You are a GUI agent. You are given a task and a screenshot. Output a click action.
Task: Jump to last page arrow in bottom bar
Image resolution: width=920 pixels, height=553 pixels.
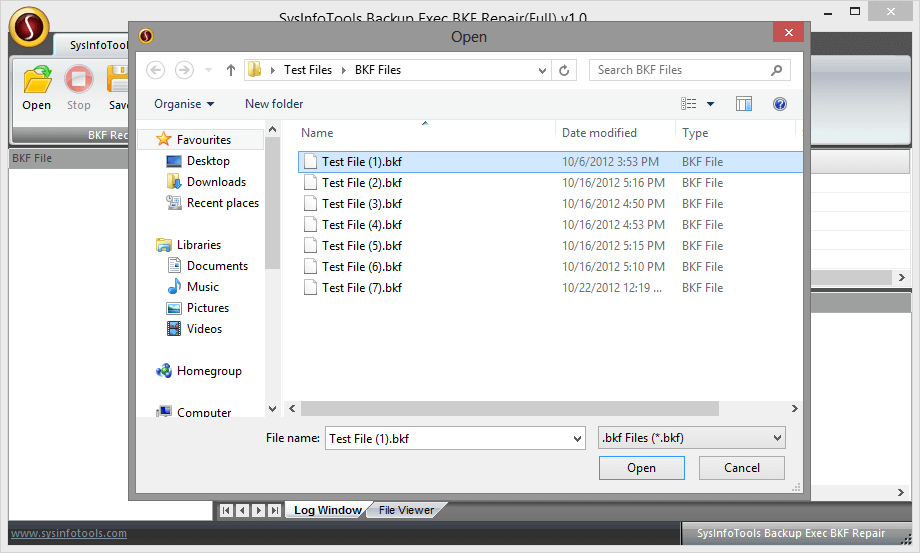click(x=274, y=510)
